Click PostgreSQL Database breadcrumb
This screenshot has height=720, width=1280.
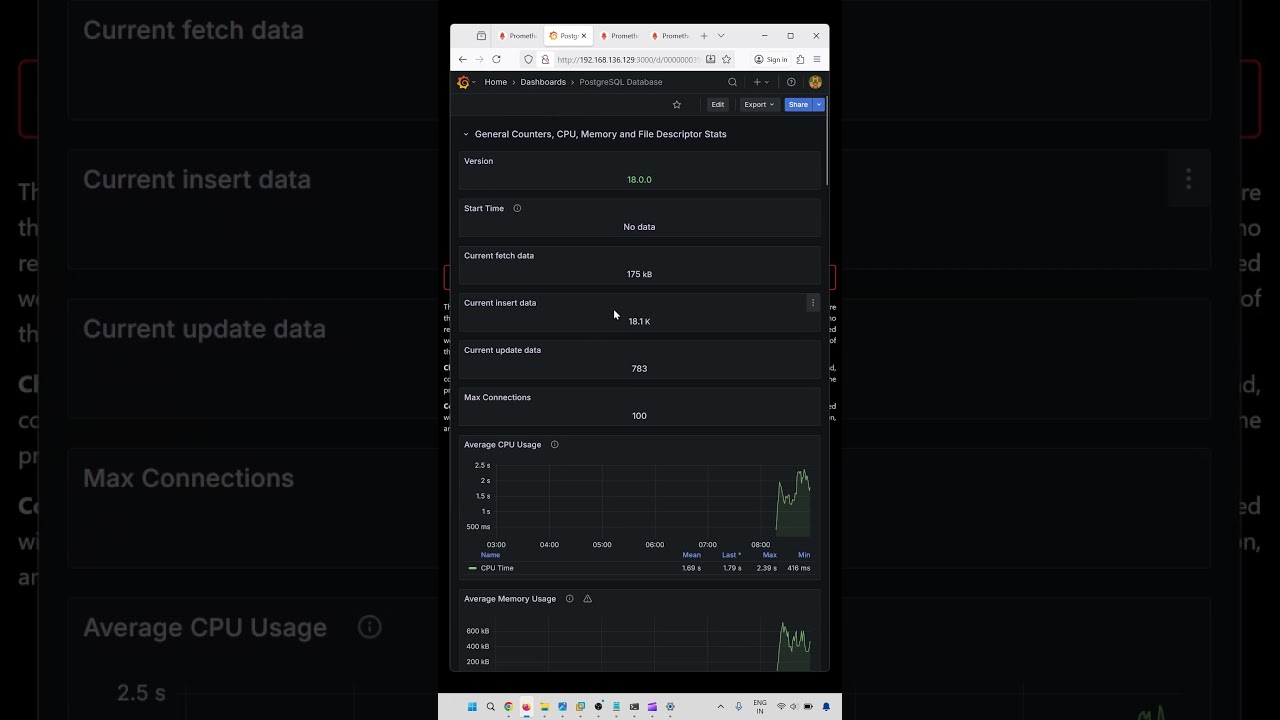tap(621, 82)
